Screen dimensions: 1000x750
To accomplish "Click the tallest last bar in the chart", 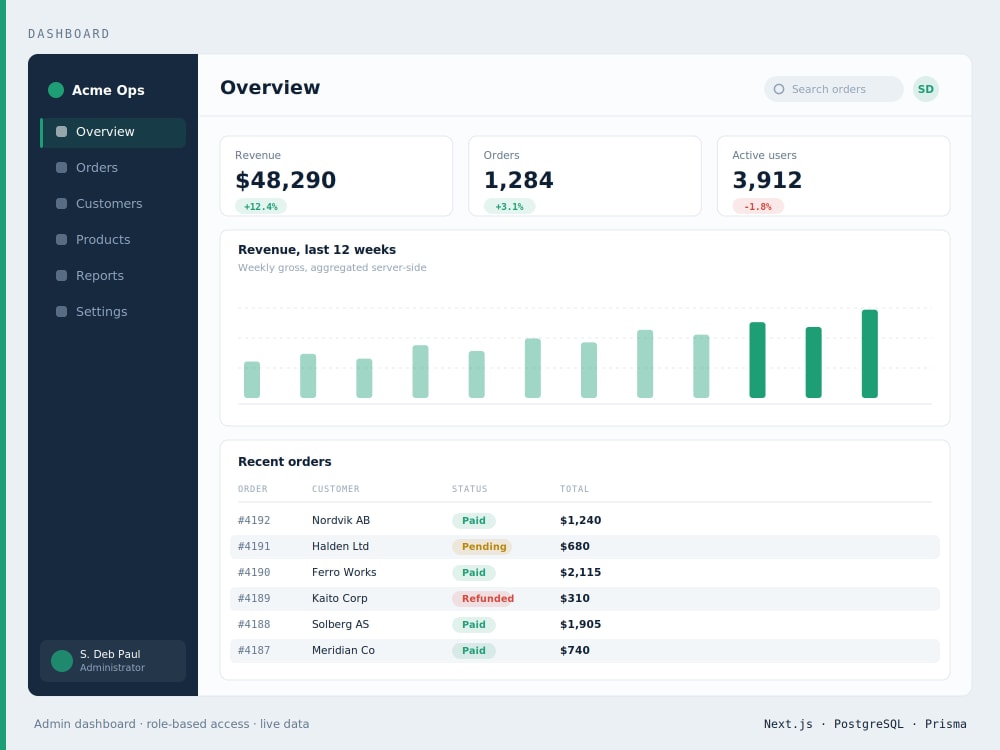I will click(x=869, y=354).
